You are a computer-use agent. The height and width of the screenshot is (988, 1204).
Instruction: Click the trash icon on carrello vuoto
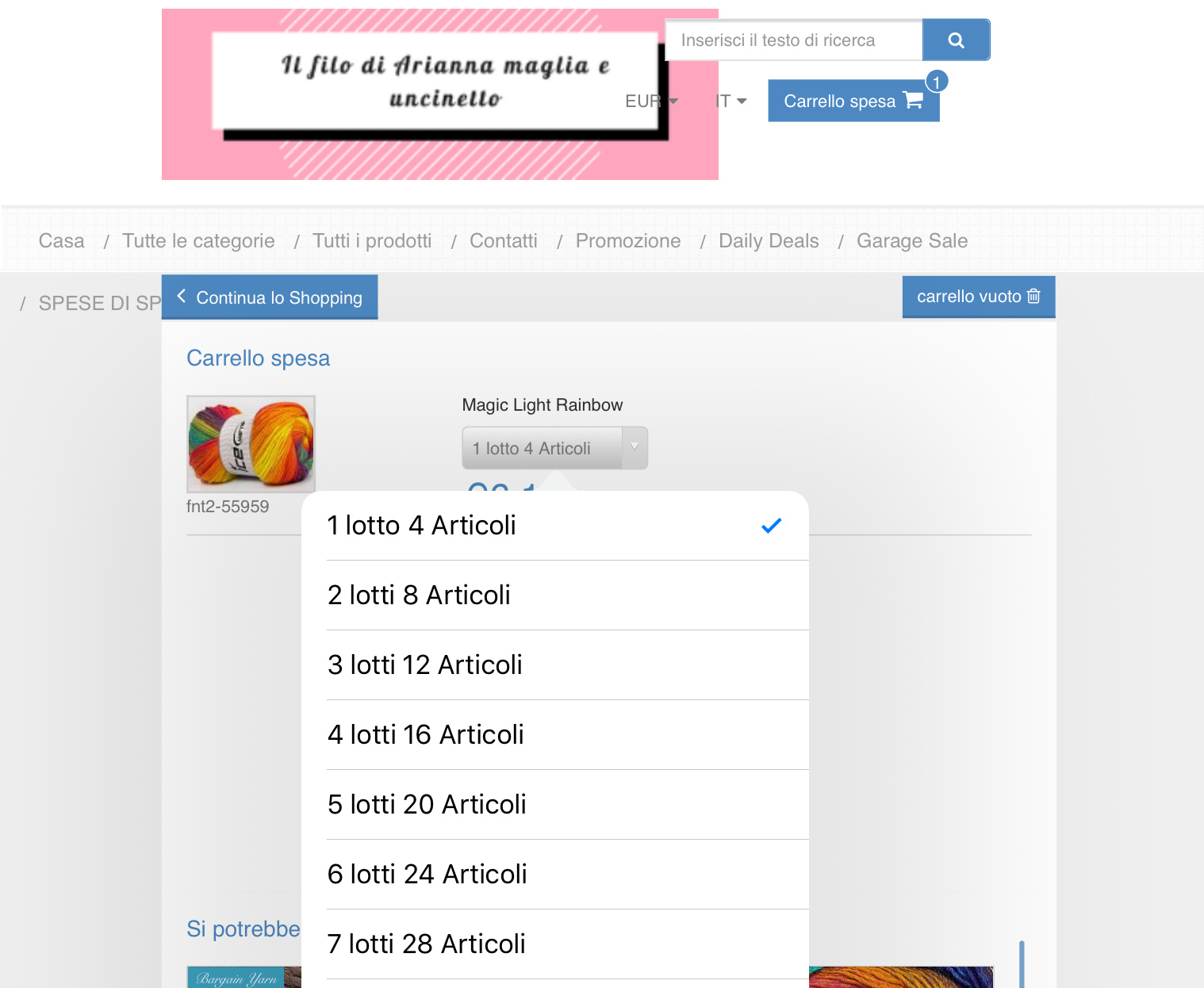coord(1033,296)
